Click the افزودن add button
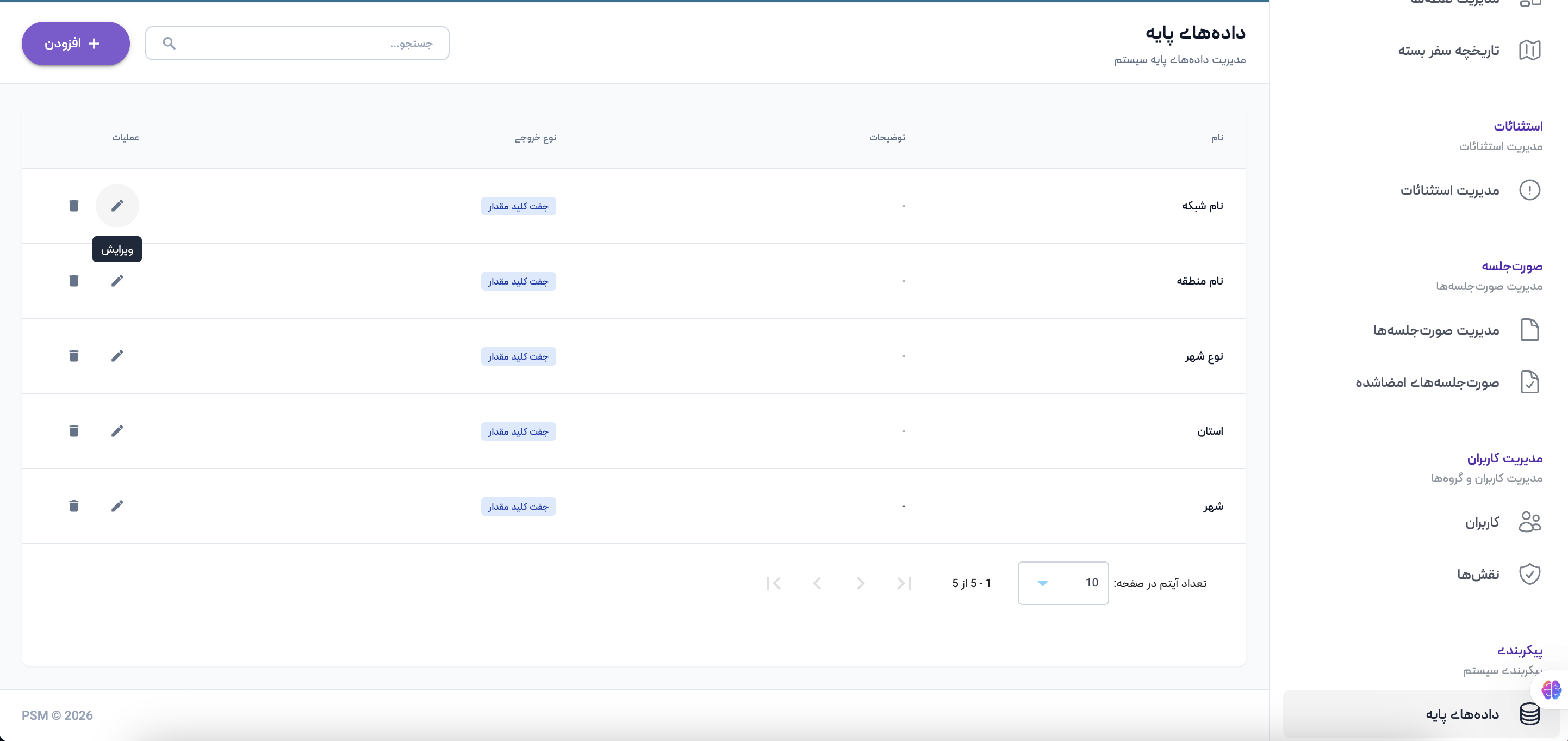This screenshot has width=1568, height=741. [x=76, y=43]
